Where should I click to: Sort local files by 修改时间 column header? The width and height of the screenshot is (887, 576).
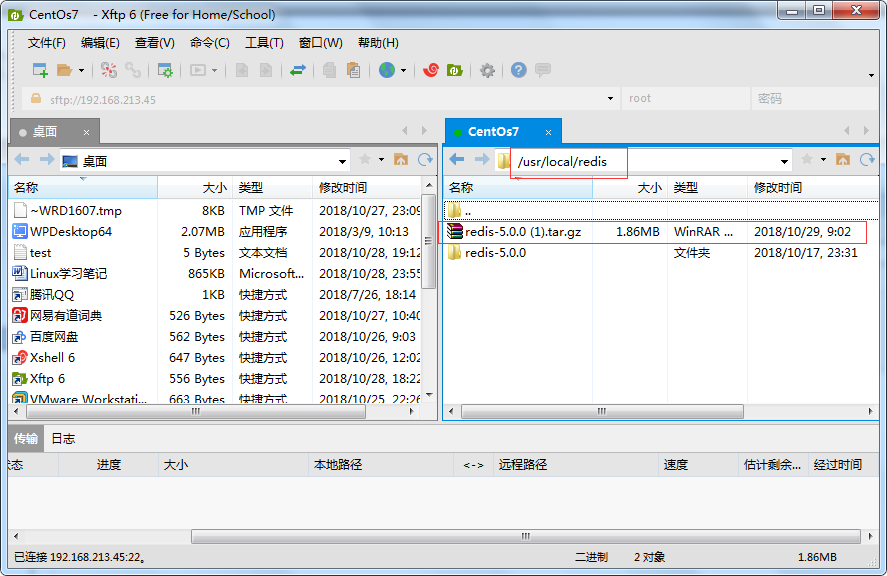367,187
